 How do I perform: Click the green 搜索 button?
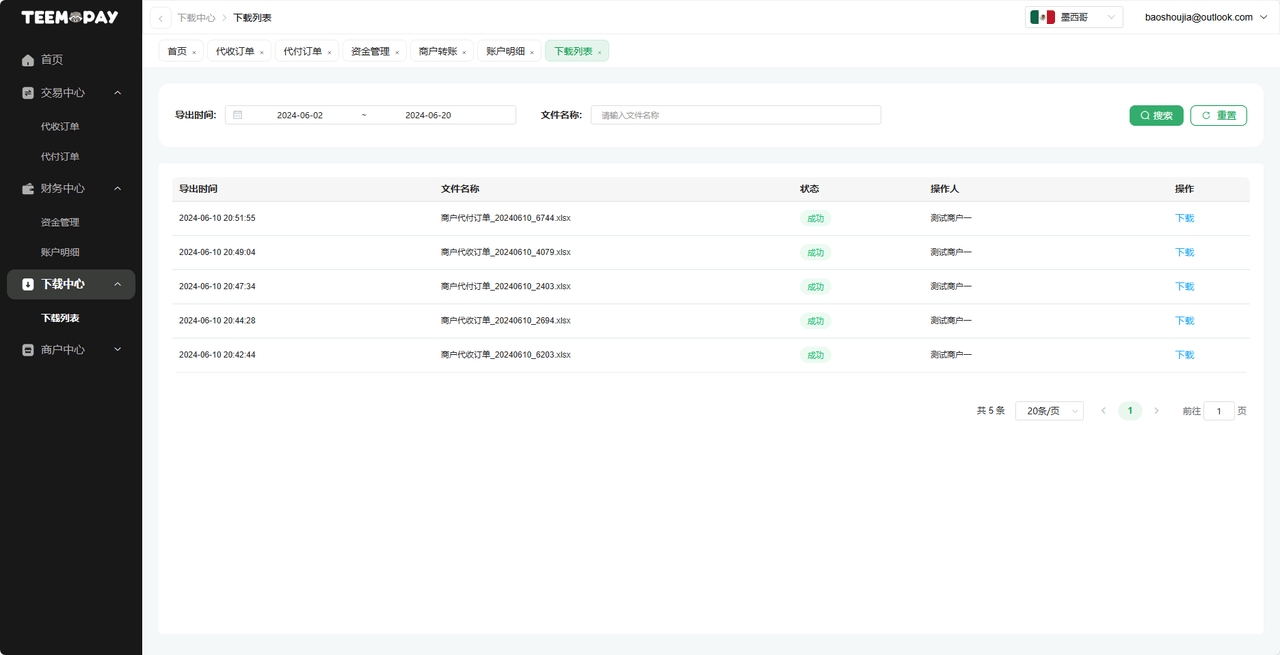tap(1157, 115)
